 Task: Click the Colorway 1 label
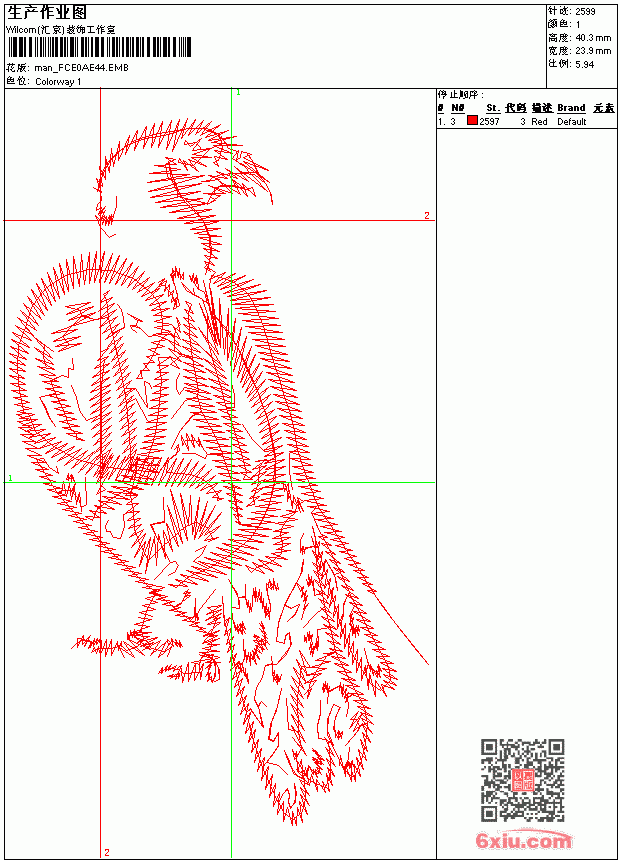tap(58, 82)
